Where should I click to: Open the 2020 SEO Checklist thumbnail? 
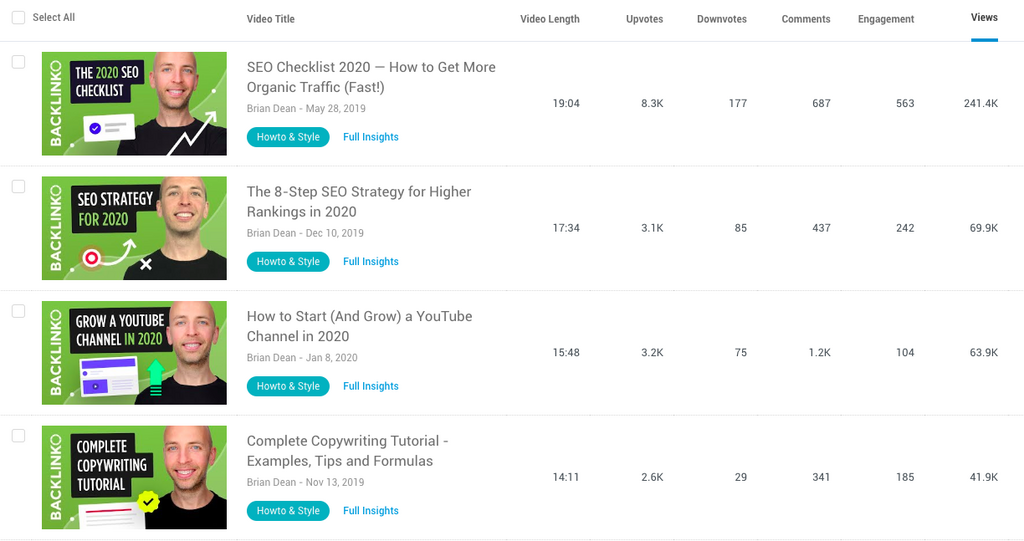pyautogui.click(x=134, y=104)
